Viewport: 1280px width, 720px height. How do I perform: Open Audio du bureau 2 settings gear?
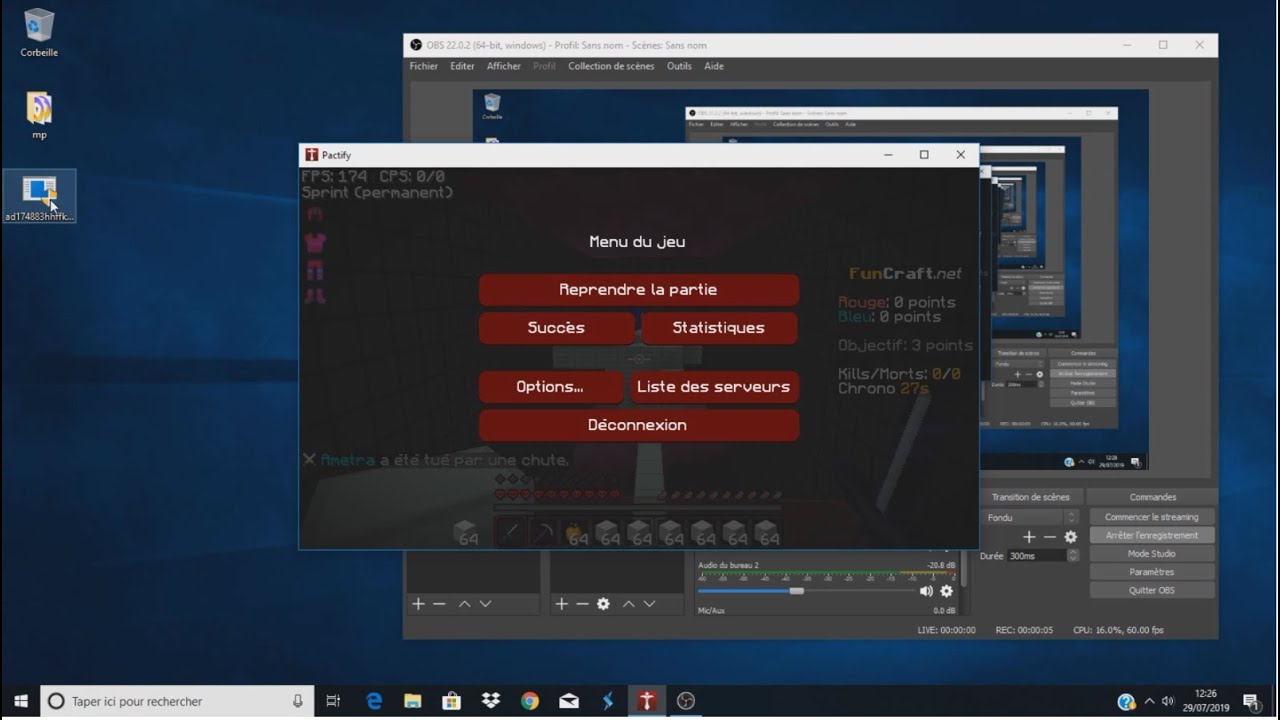point(946,591)
